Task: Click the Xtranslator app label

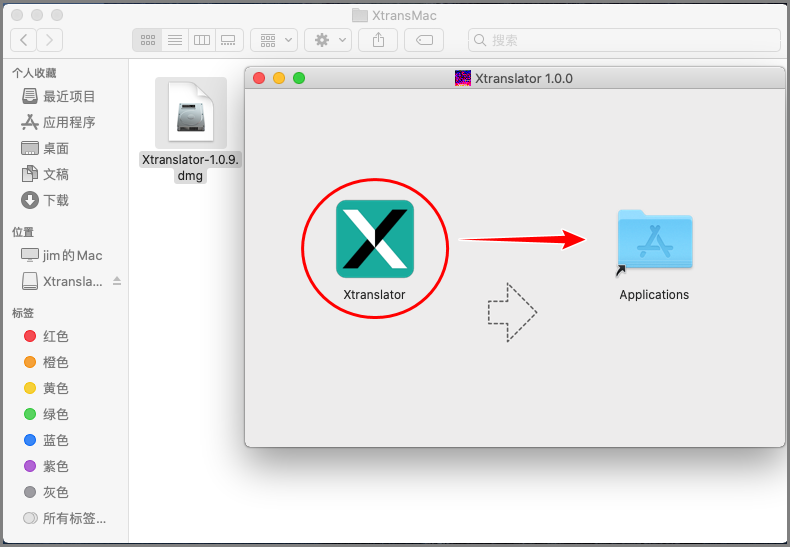Action: coord(374,295)
